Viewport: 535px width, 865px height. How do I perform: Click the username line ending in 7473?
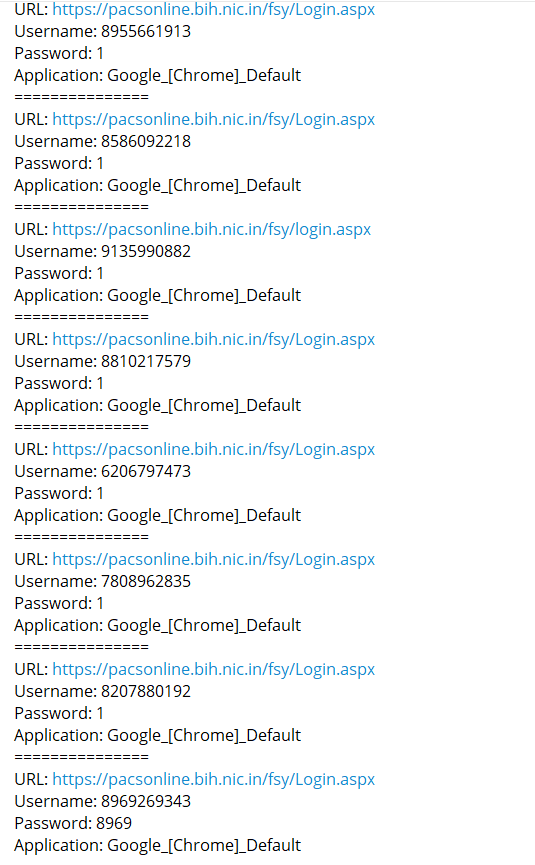click(x=103, y=472)
